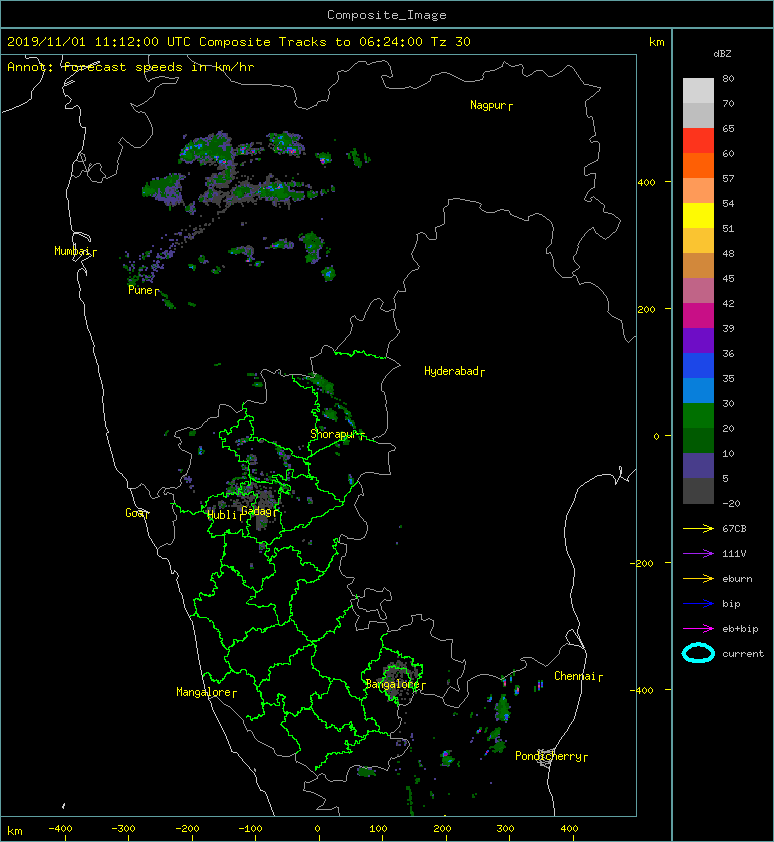Click the yellow 54 dBZ color swatch
This screenshot has width=774, height=842.
pos(698,215)
